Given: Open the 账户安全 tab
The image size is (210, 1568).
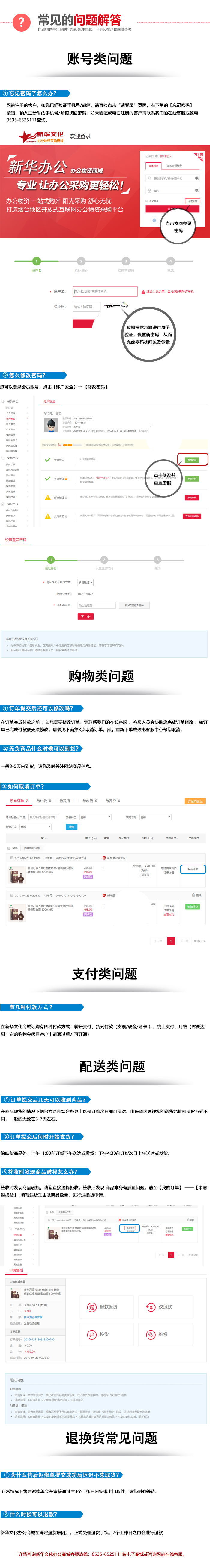Looking at the screenshot, I should [x=49, y=401].
